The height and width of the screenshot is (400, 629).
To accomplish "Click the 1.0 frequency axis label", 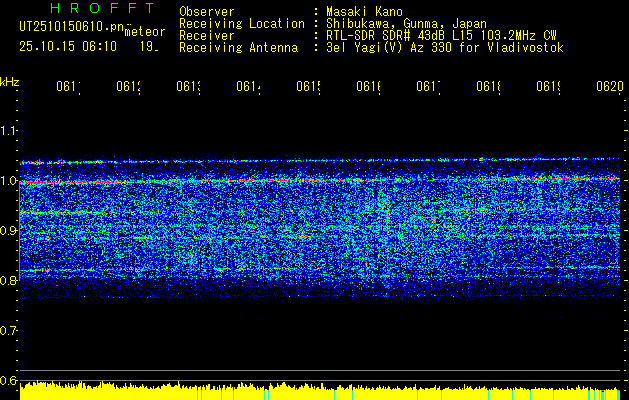I will point(8,181).
